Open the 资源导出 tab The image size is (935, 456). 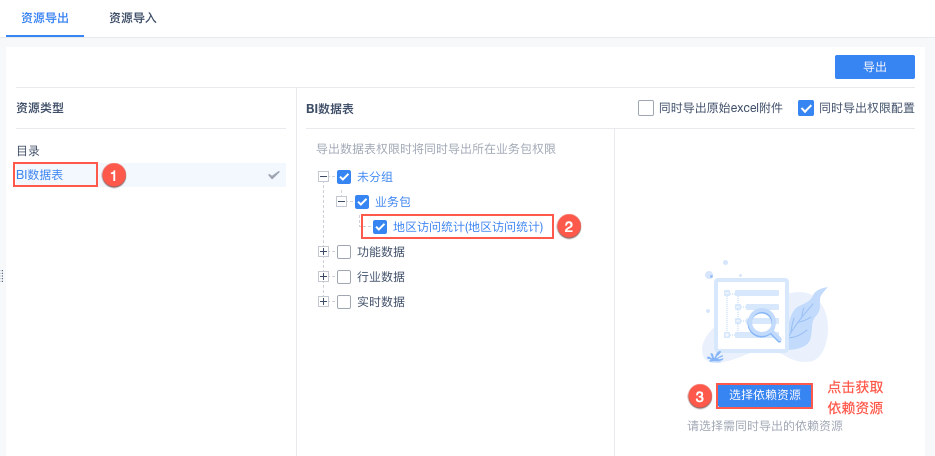click(45, 18)
